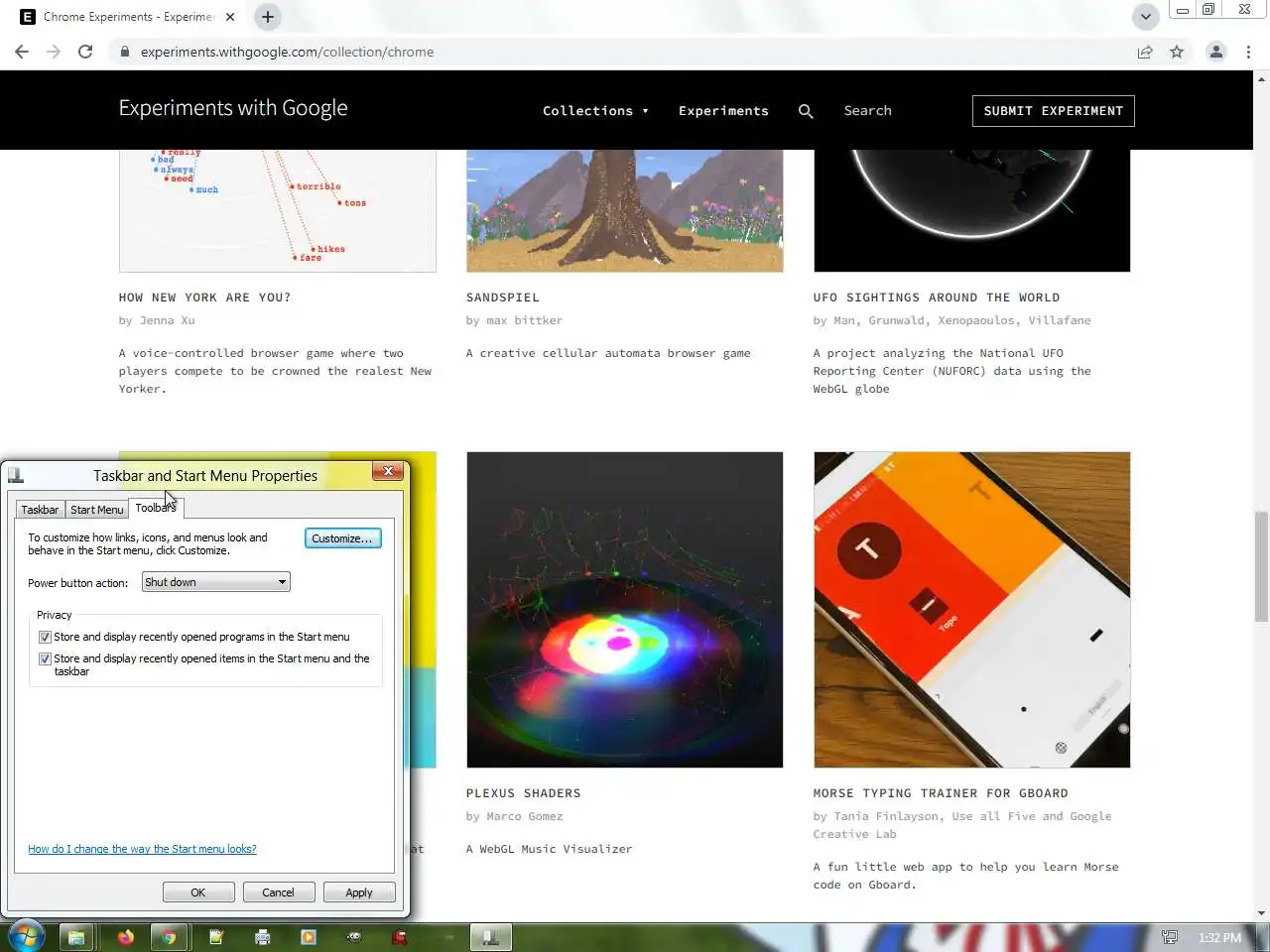Click the 1:32 PM system clock
Screen dimensions: 1270x952
(x=1219, y=937)
